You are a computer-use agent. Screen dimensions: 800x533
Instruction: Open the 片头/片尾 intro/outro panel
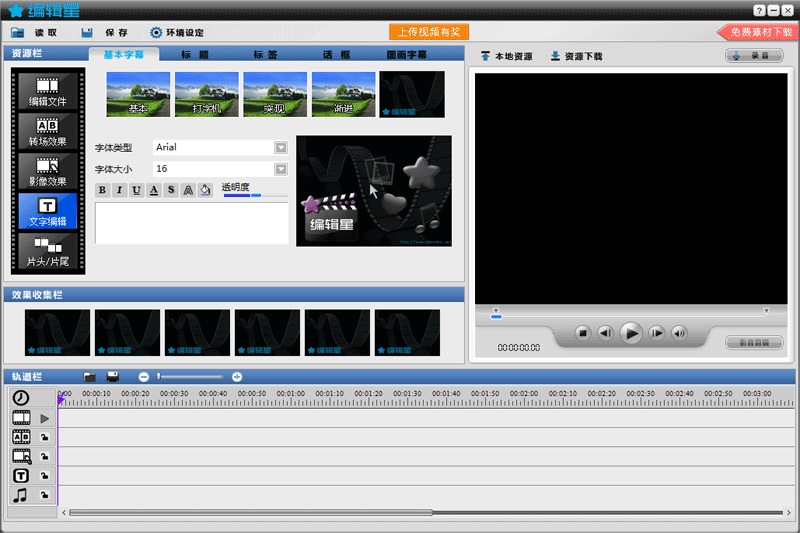point(47,251)
